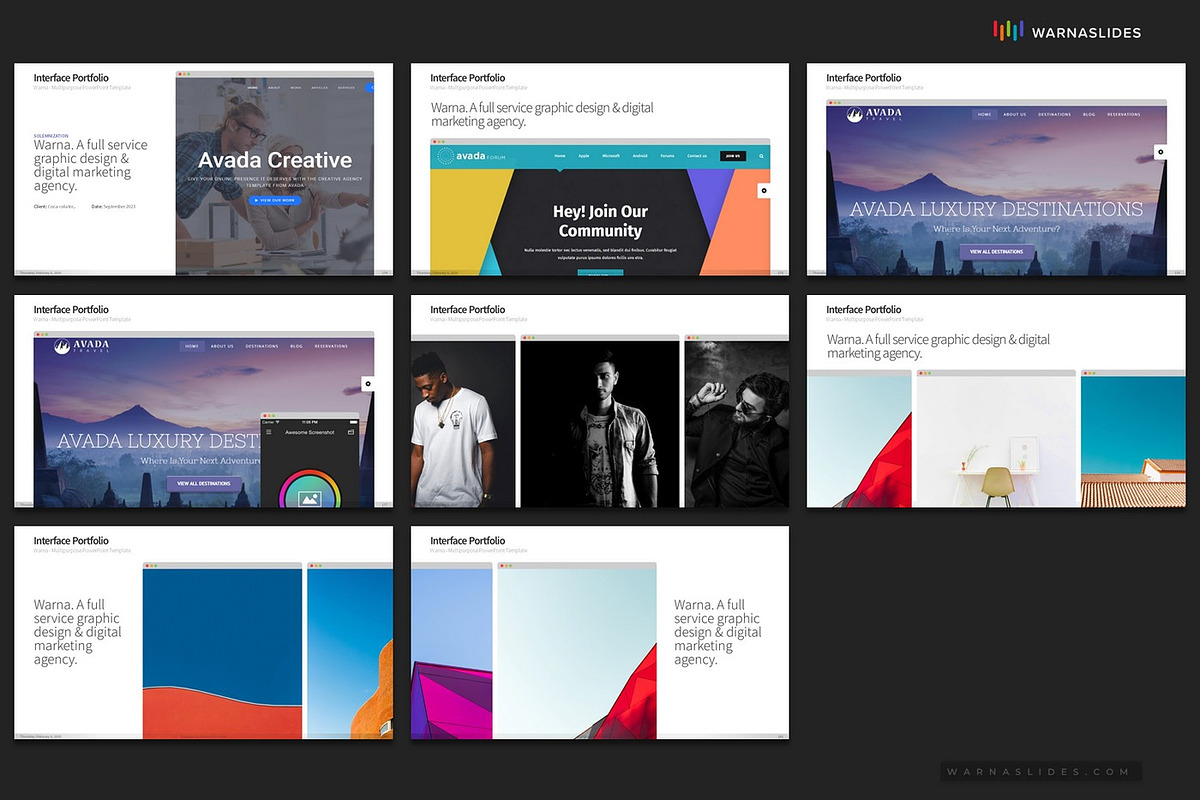
Task: Select About in Avada Creative navigation
Action: (x=274, y=88)
